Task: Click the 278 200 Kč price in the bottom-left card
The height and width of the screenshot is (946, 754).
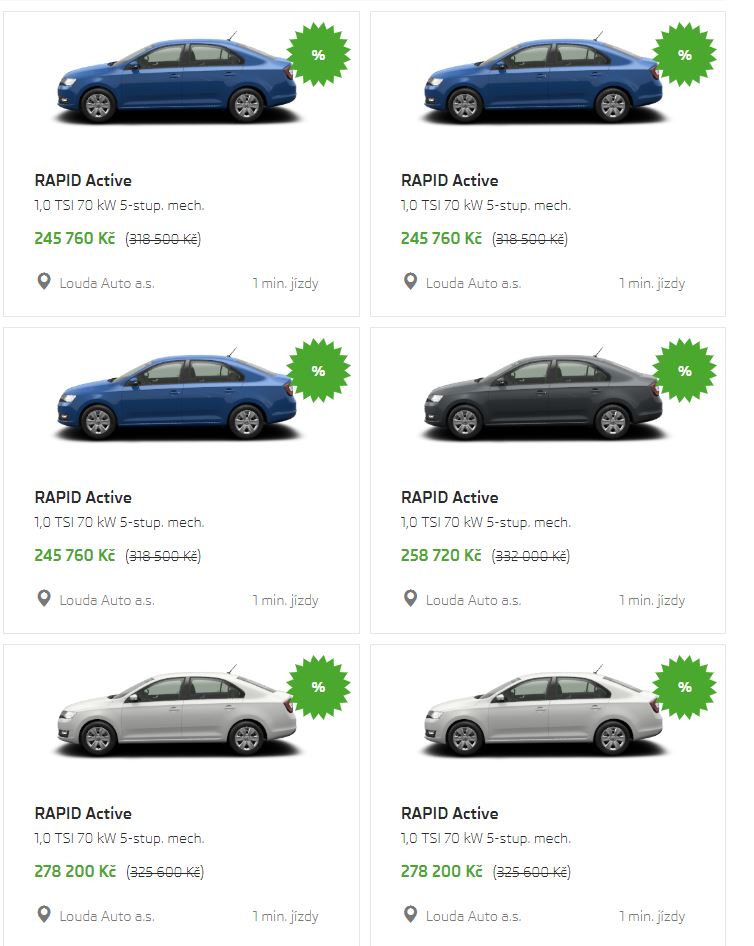Action: click(x=75, y=871)
